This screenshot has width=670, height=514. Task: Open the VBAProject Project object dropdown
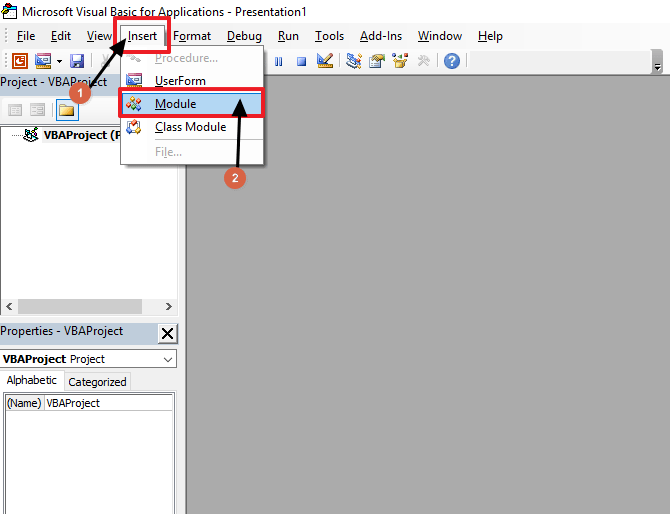click(x=168, y=359)
